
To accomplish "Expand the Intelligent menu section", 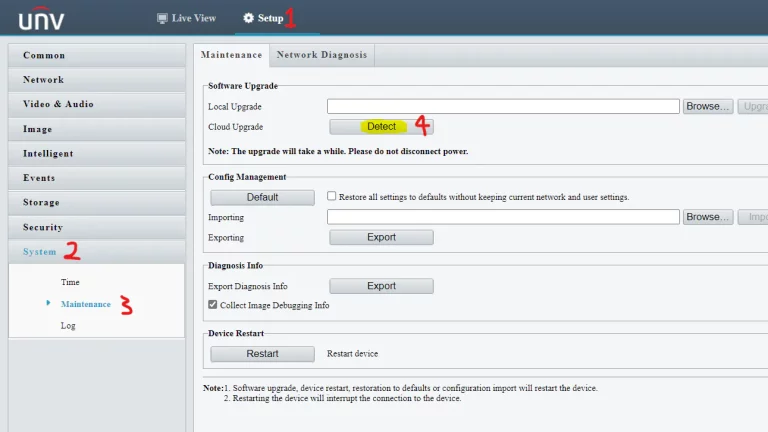I will coord(96,154).
